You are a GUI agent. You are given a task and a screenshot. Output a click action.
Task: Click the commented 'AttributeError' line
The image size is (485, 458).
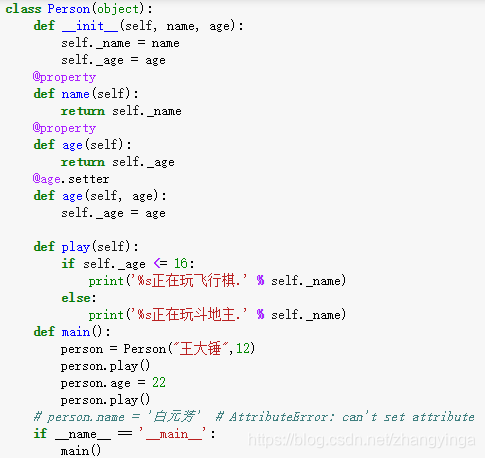click(254, 417)
